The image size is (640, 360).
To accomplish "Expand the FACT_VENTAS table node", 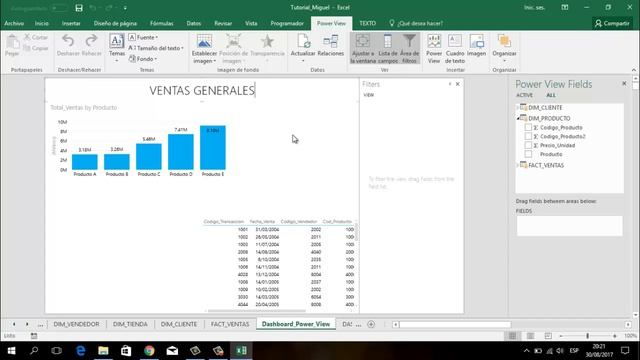I will point(518,165).
